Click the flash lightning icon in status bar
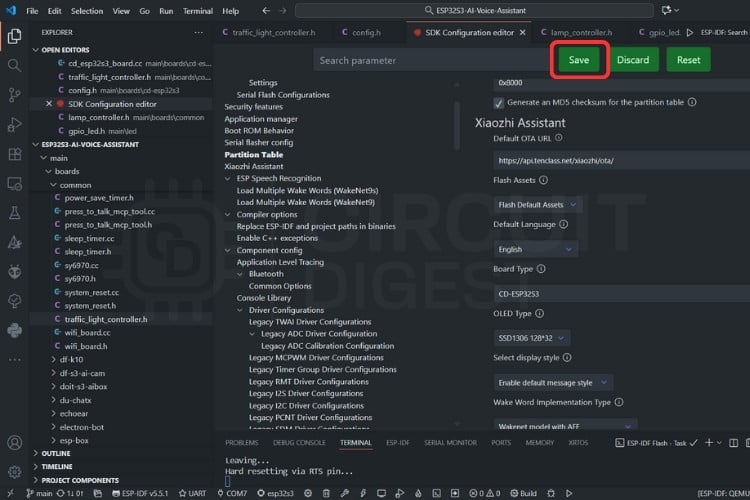This screenshot has height=500, width=750. pyautogui.click(x=363, y=493)
